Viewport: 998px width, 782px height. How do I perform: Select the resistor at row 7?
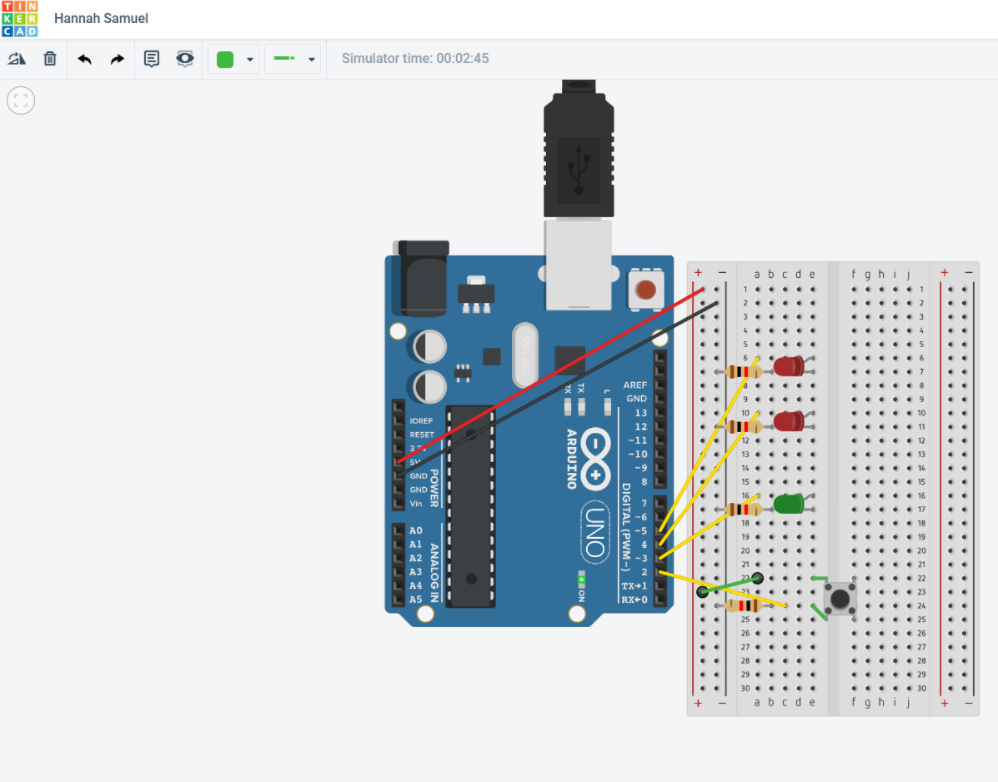pyautogui.click(x=743, y=372)
